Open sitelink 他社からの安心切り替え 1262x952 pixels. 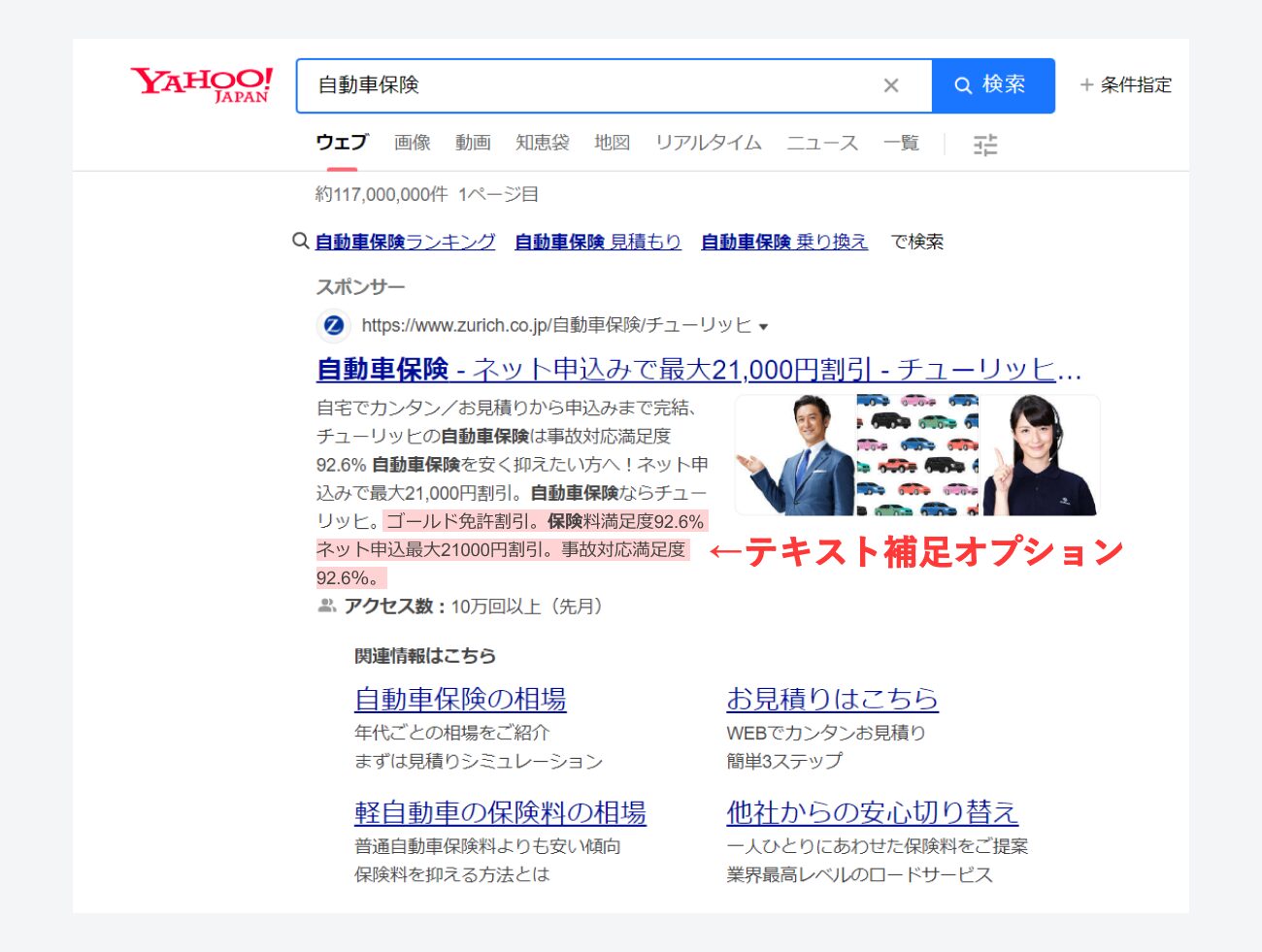click(872, 812)
